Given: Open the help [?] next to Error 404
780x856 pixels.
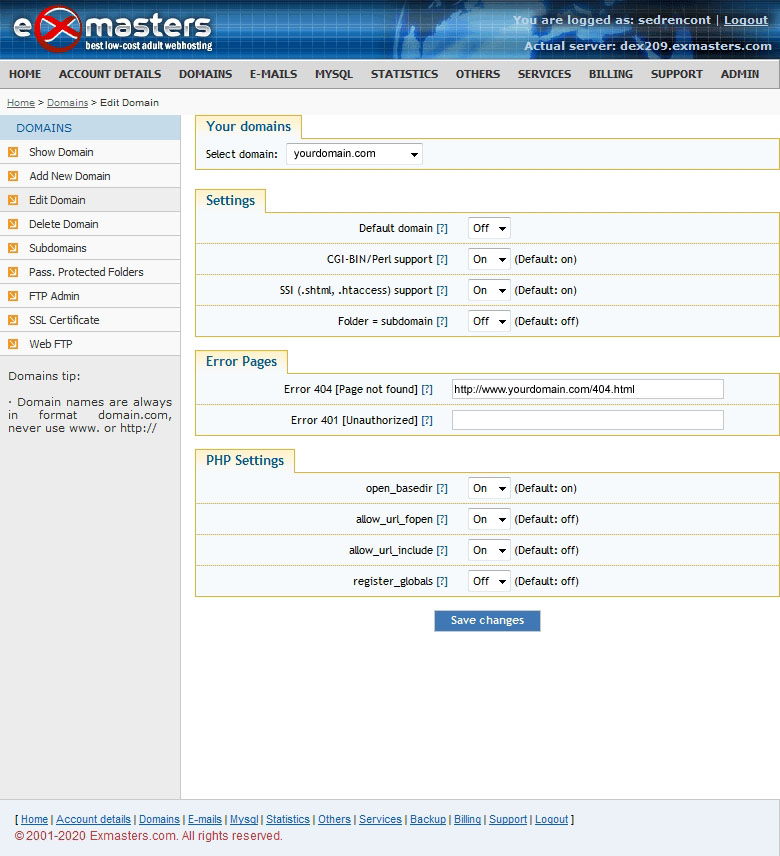Looking at the screenshot, I should point(427,389).
